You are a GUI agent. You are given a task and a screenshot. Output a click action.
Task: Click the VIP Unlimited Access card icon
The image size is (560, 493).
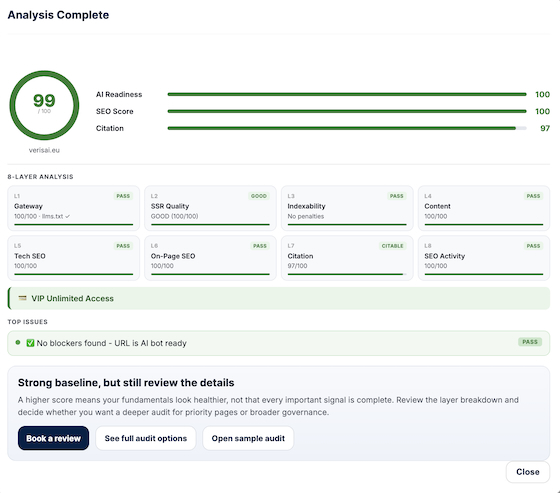point(22,298)
